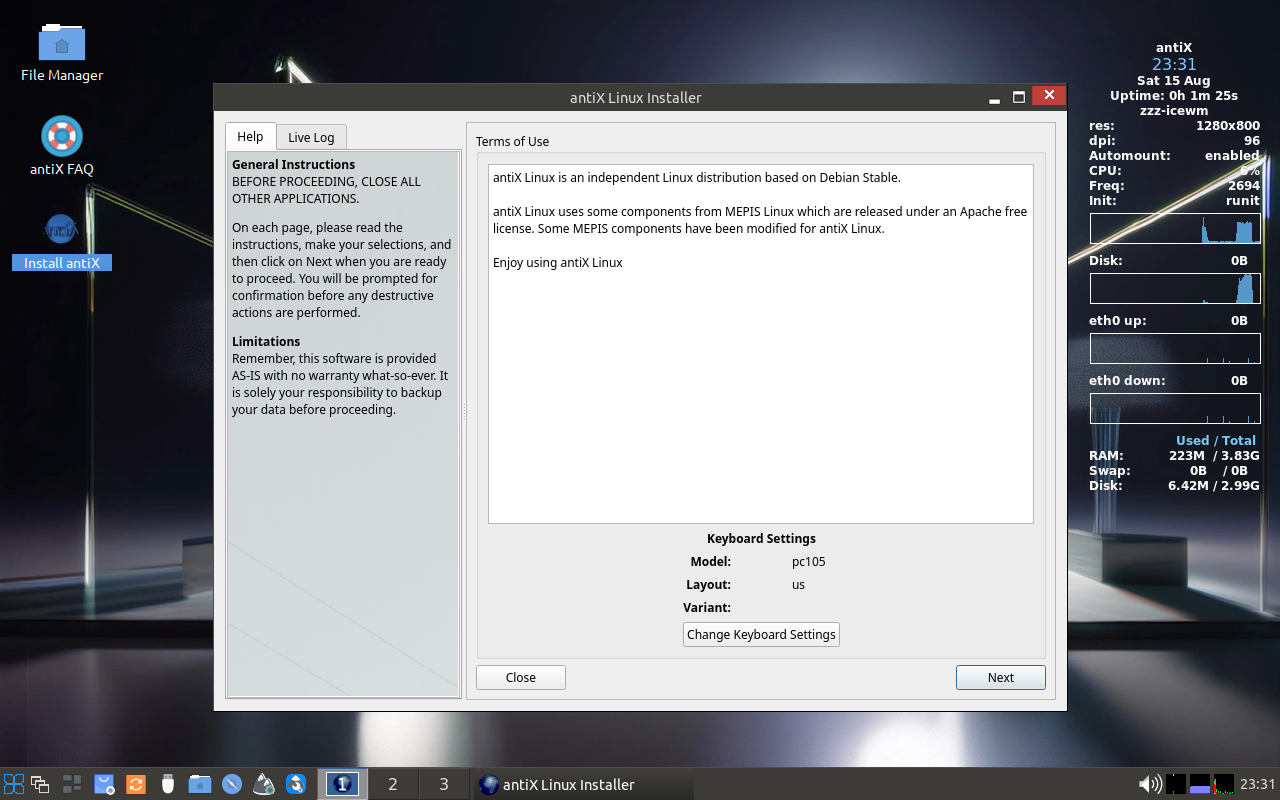Click the window list icon in taskbar
The height and width of the screenshot is (800, 1280).
pyautogui.click(x=40, y=784)
